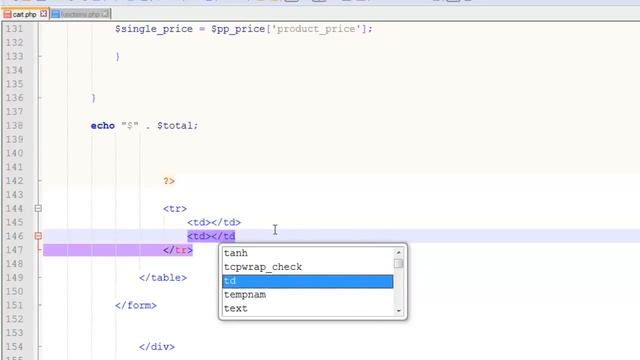Close the cart.php tab

(x=43, y=14)
